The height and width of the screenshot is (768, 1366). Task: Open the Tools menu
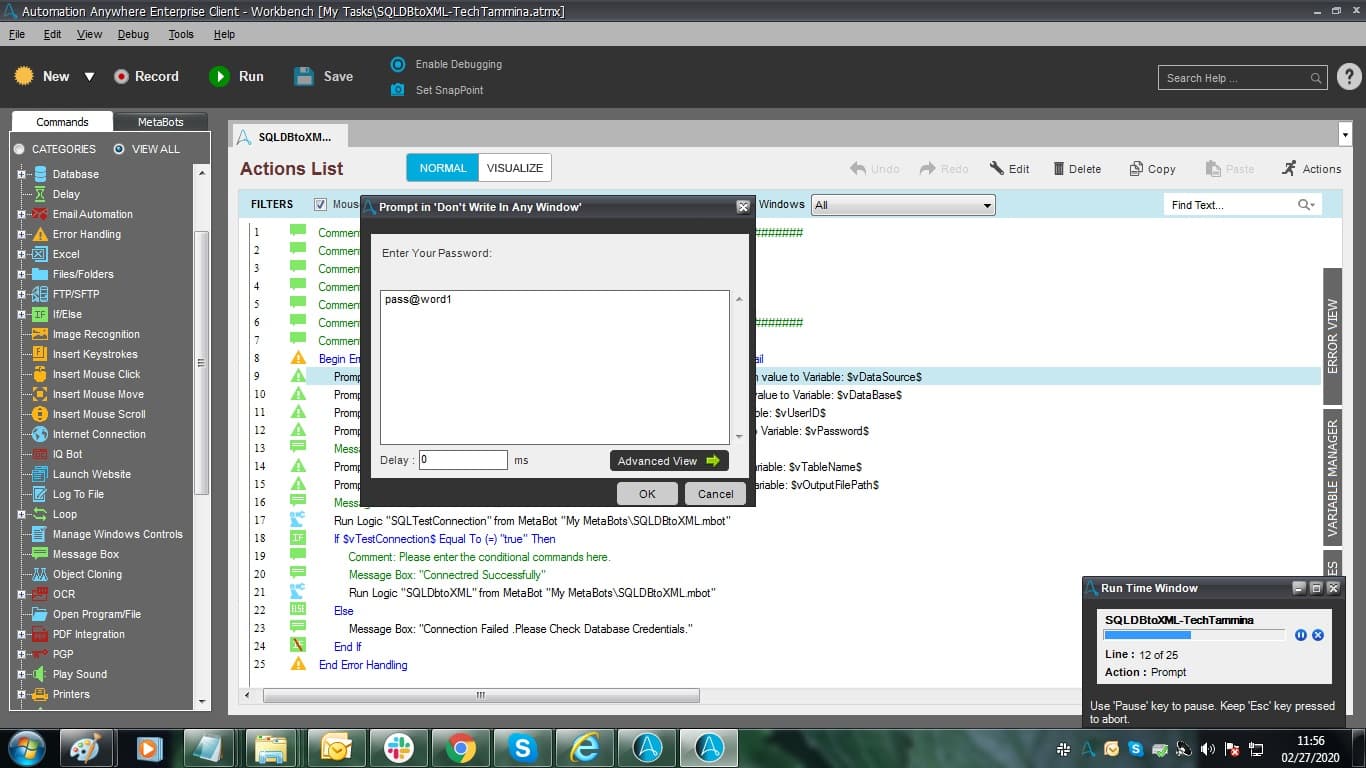point(181,34)
